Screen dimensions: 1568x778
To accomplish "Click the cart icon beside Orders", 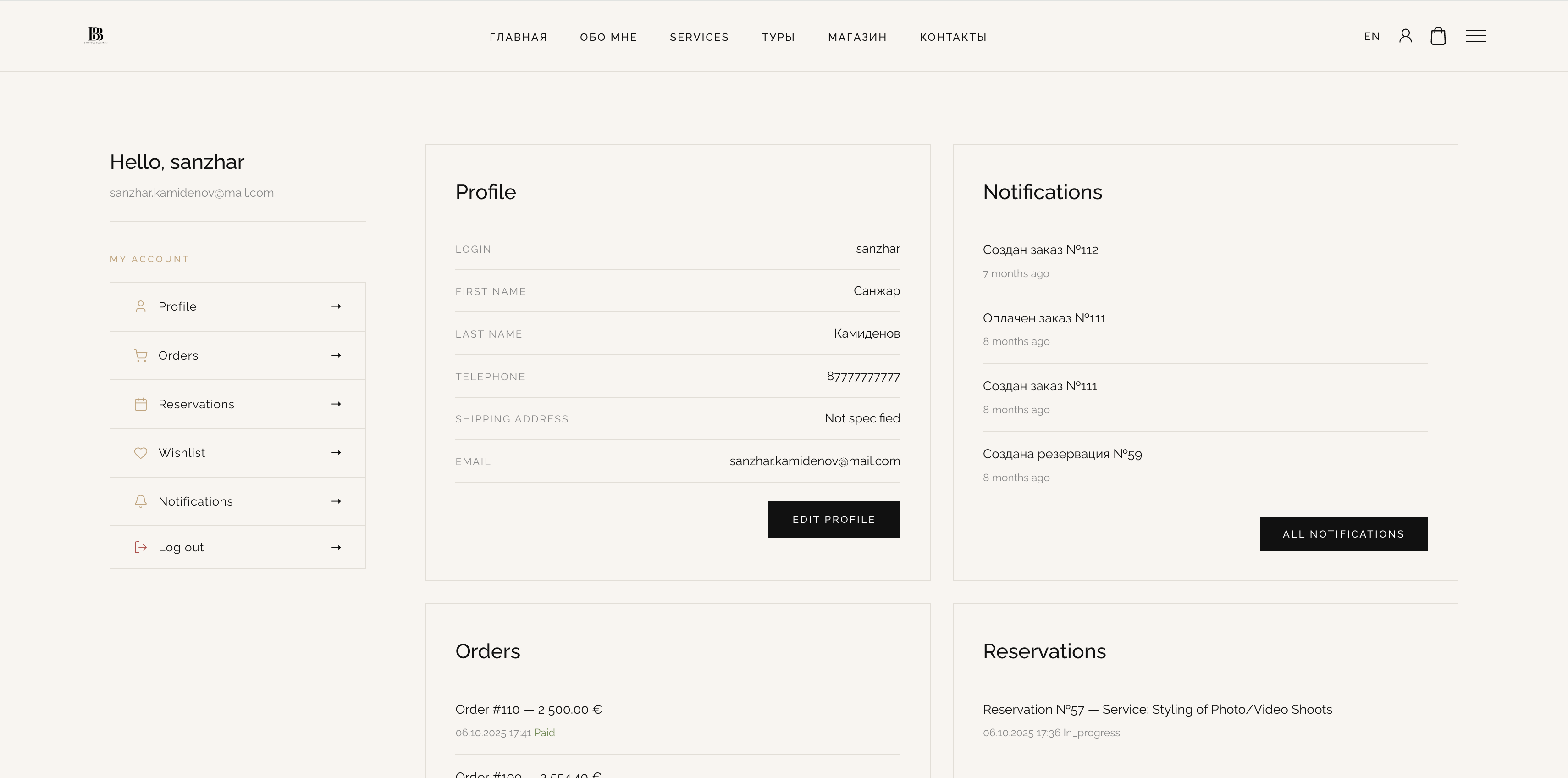I will click(141, 355).
